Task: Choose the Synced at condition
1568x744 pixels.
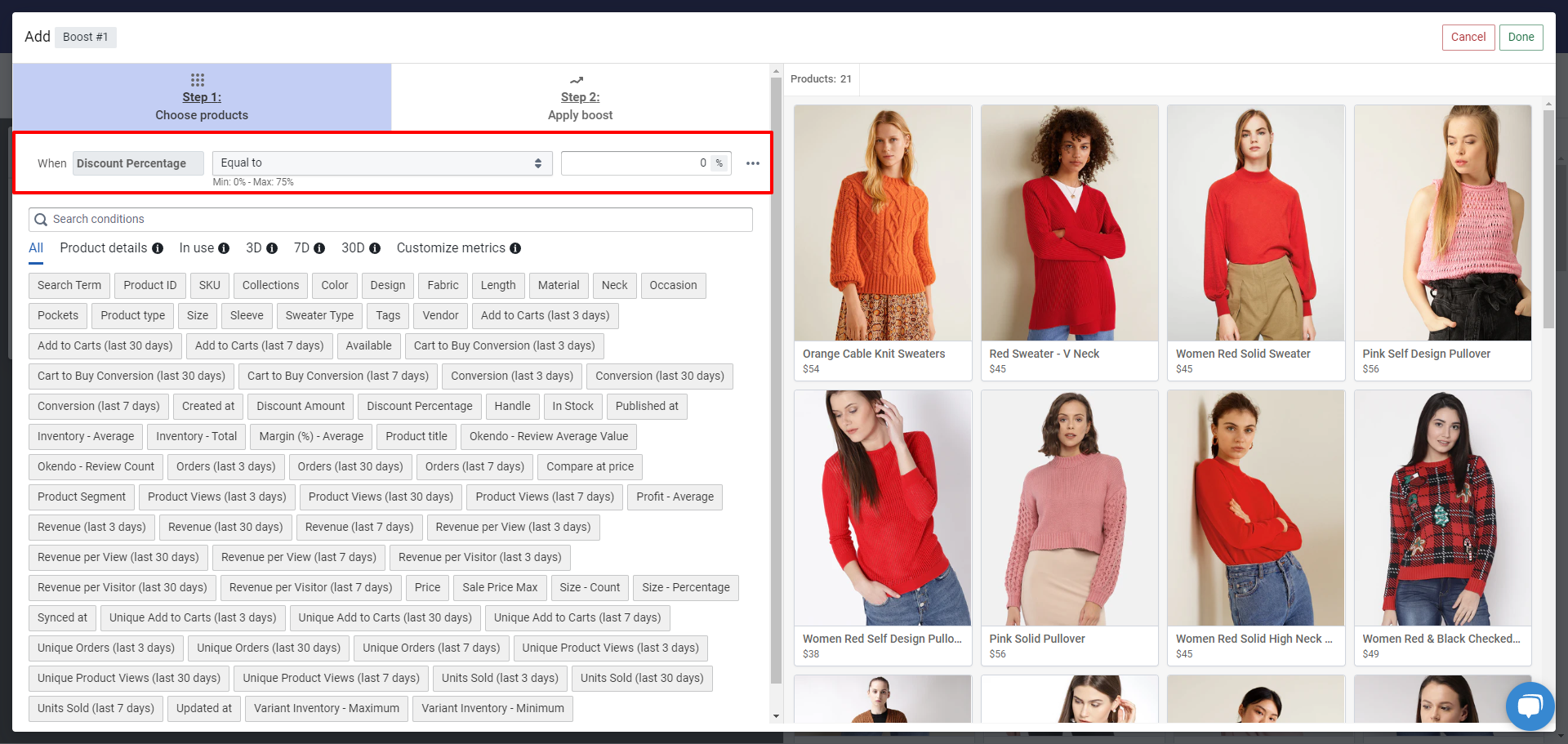Action: point(62,618)
